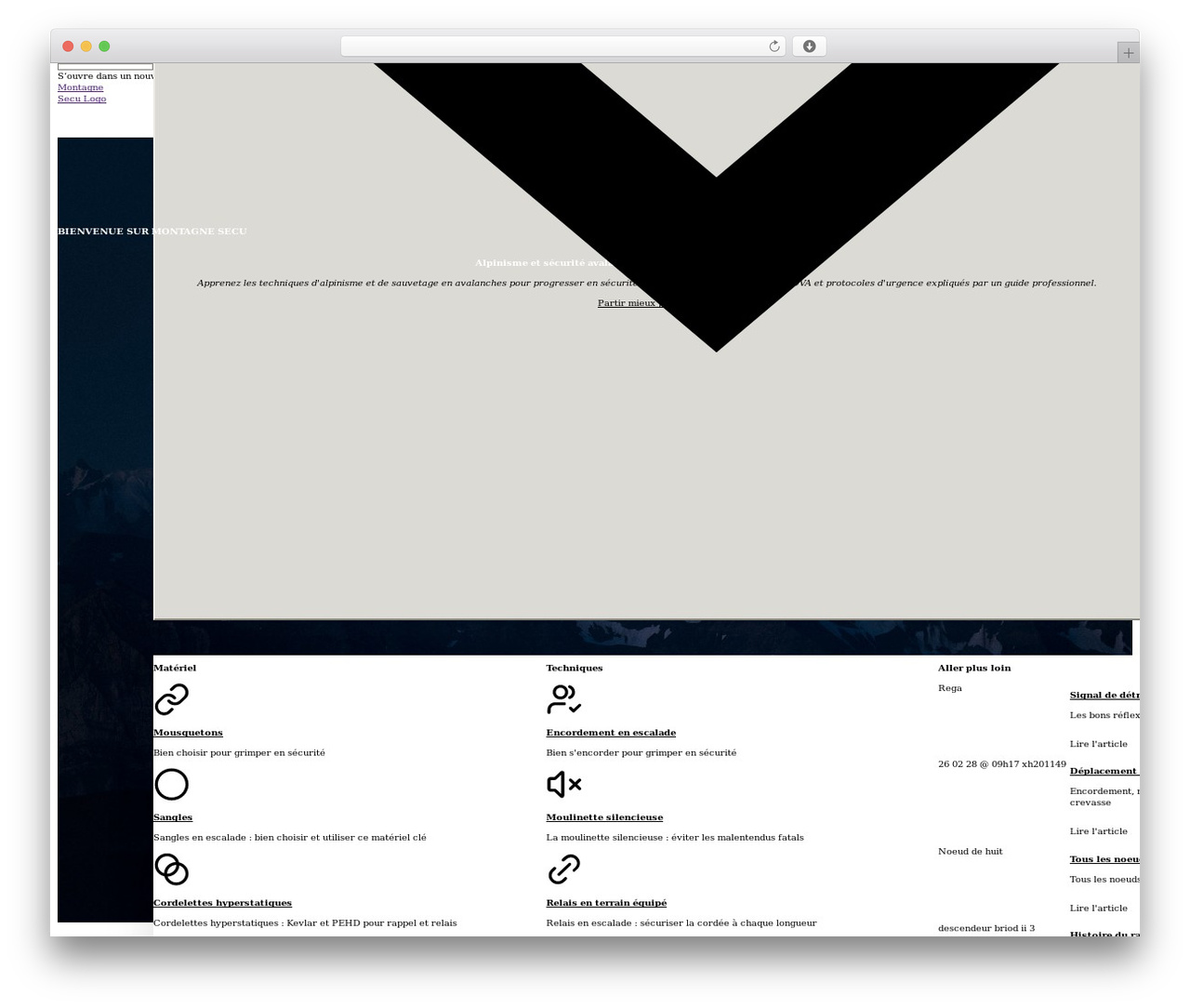Open the Sangles article link
This screenshot has height=1008, width=1190.
173,817
